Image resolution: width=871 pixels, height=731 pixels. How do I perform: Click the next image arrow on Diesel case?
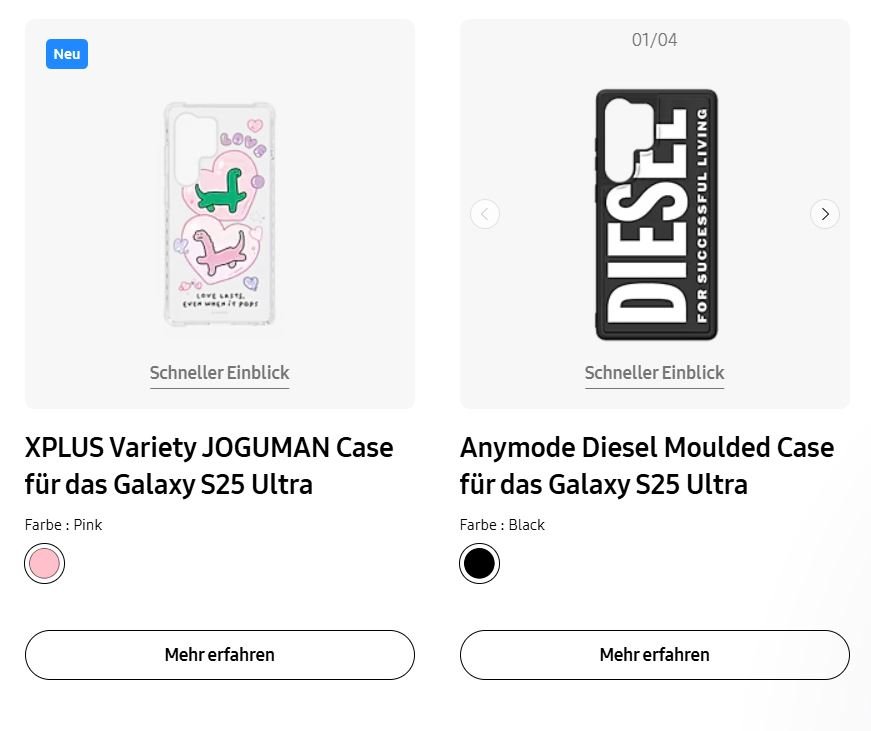(824, 214)
